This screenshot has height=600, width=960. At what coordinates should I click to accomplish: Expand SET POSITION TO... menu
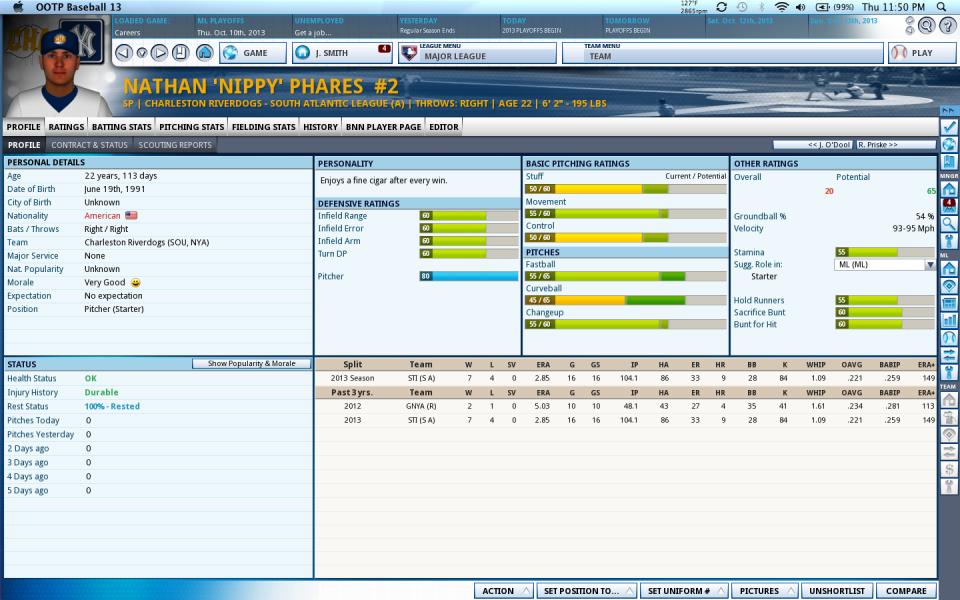[x=587, y=591]
